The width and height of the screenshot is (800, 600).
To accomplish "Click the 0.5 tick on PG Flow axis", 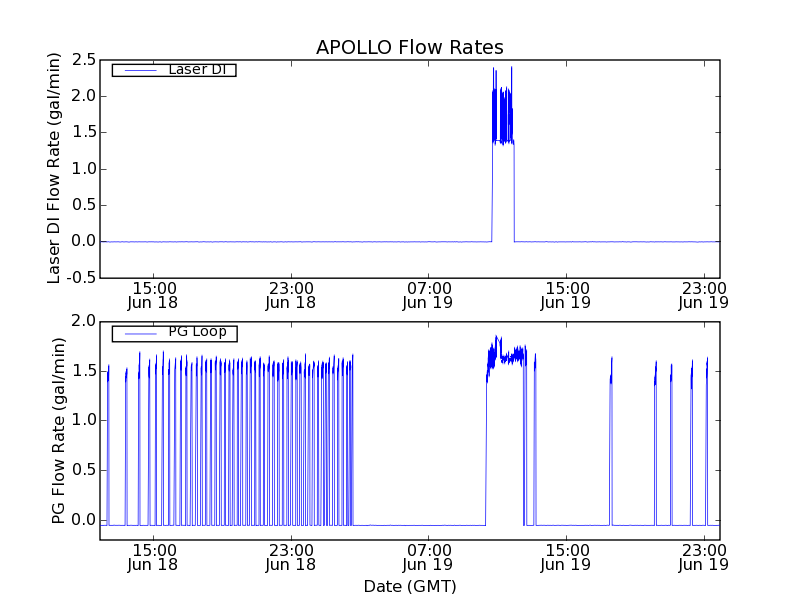I will pyautogui.click(x=84, y=470).
